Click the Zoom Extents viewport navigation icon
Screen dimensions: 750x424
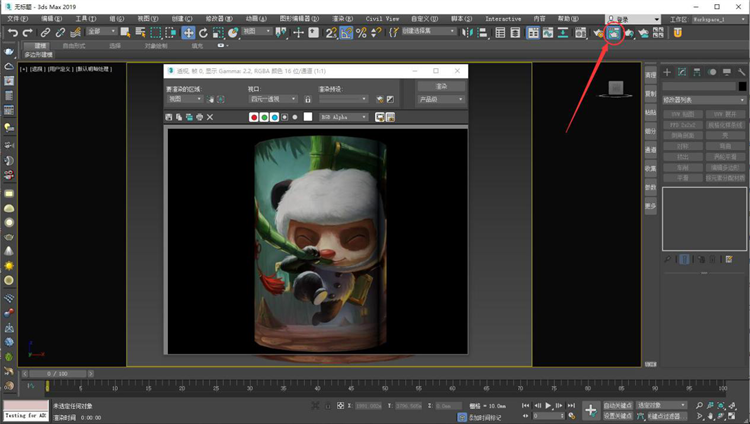pyautogui.click(x=721, y=405)
